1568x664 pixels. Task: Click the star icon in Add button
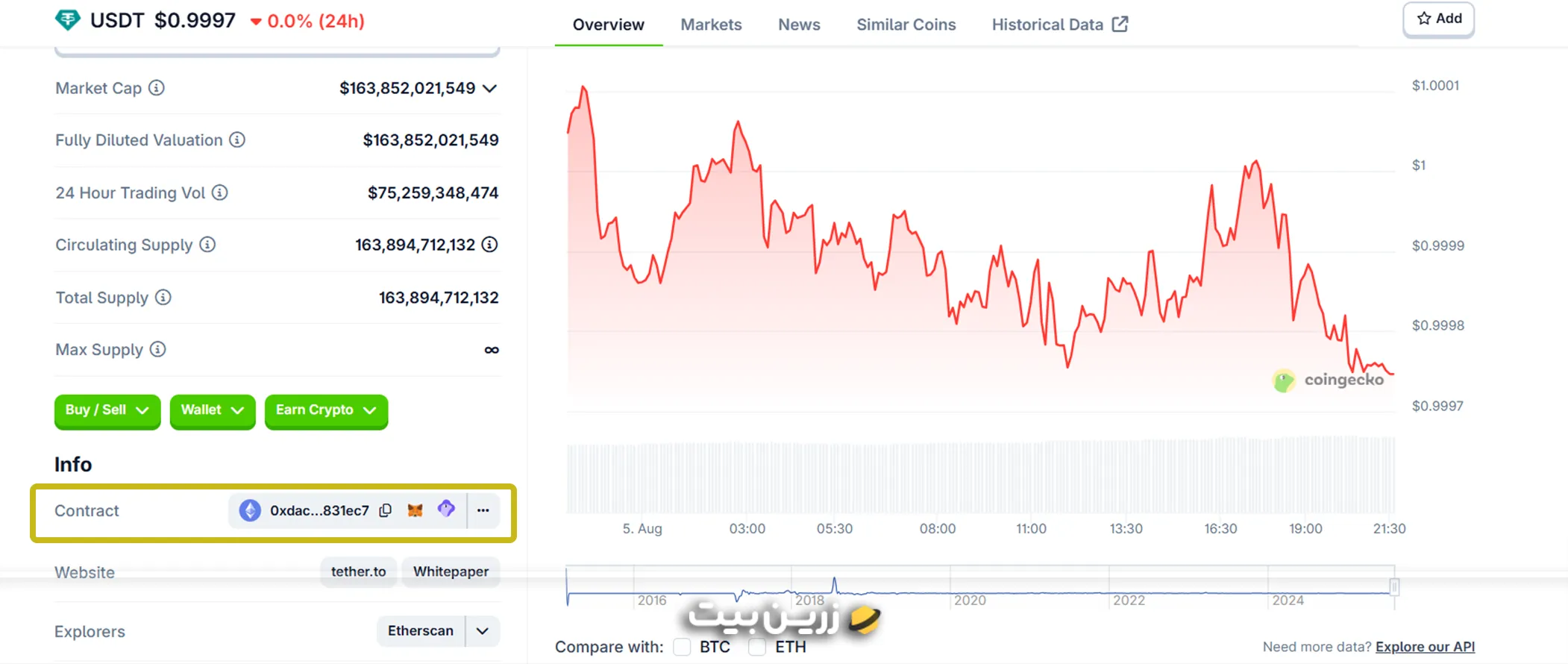click(1424, 19)
